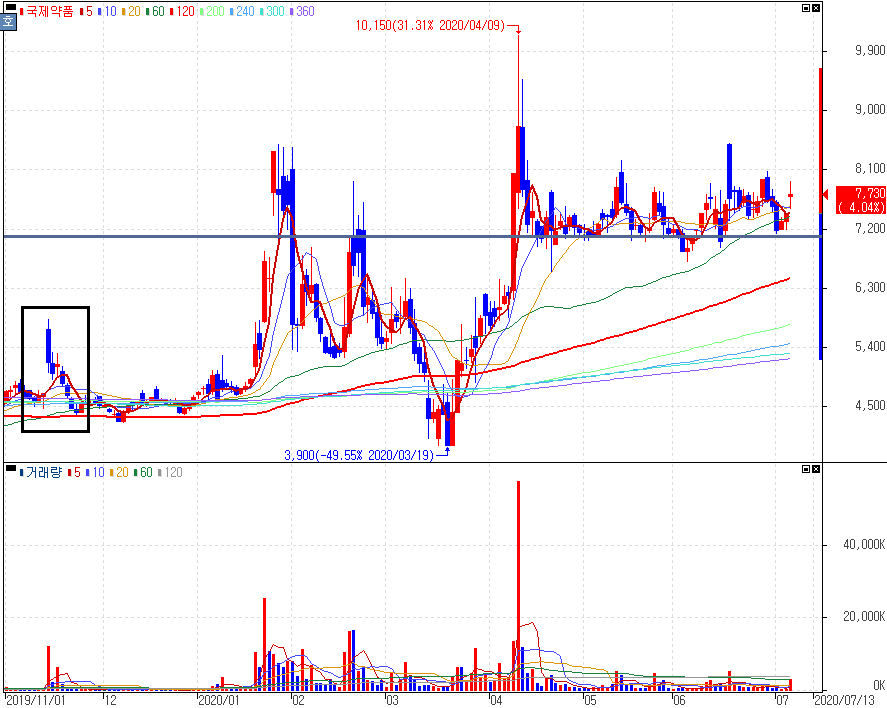Click the 7,200 price axis label
Viewport: 887px width, 708px height.
[x=869, y=228]
